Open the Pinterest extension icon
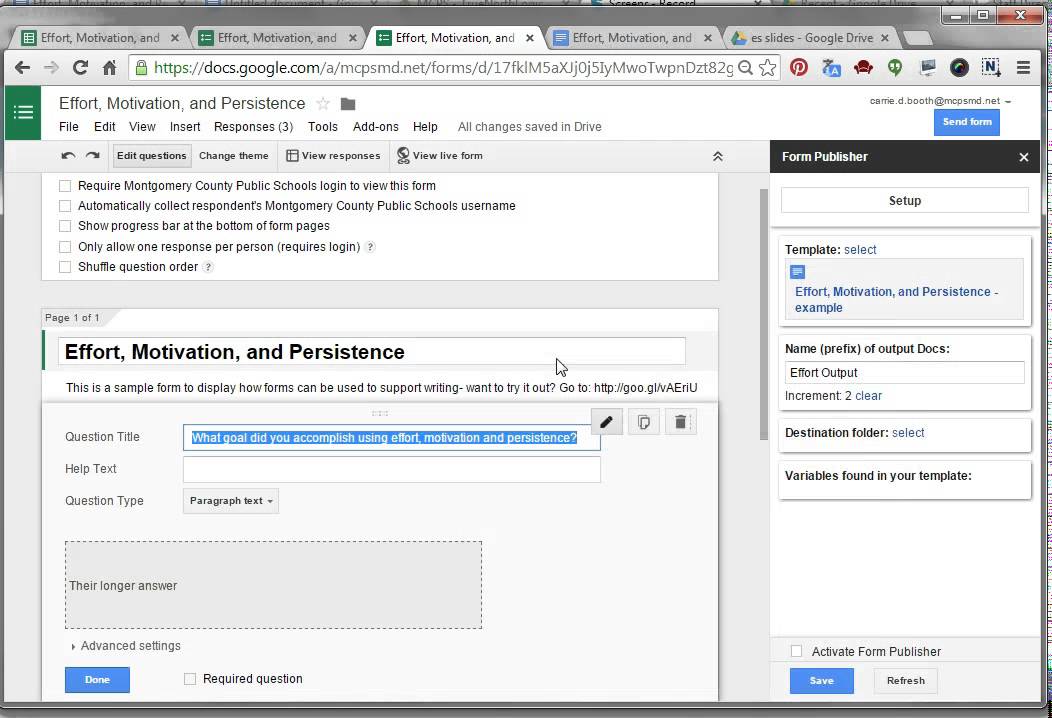Image resolution: width=1052 pixels, height=718 pixels. [798, 67]
